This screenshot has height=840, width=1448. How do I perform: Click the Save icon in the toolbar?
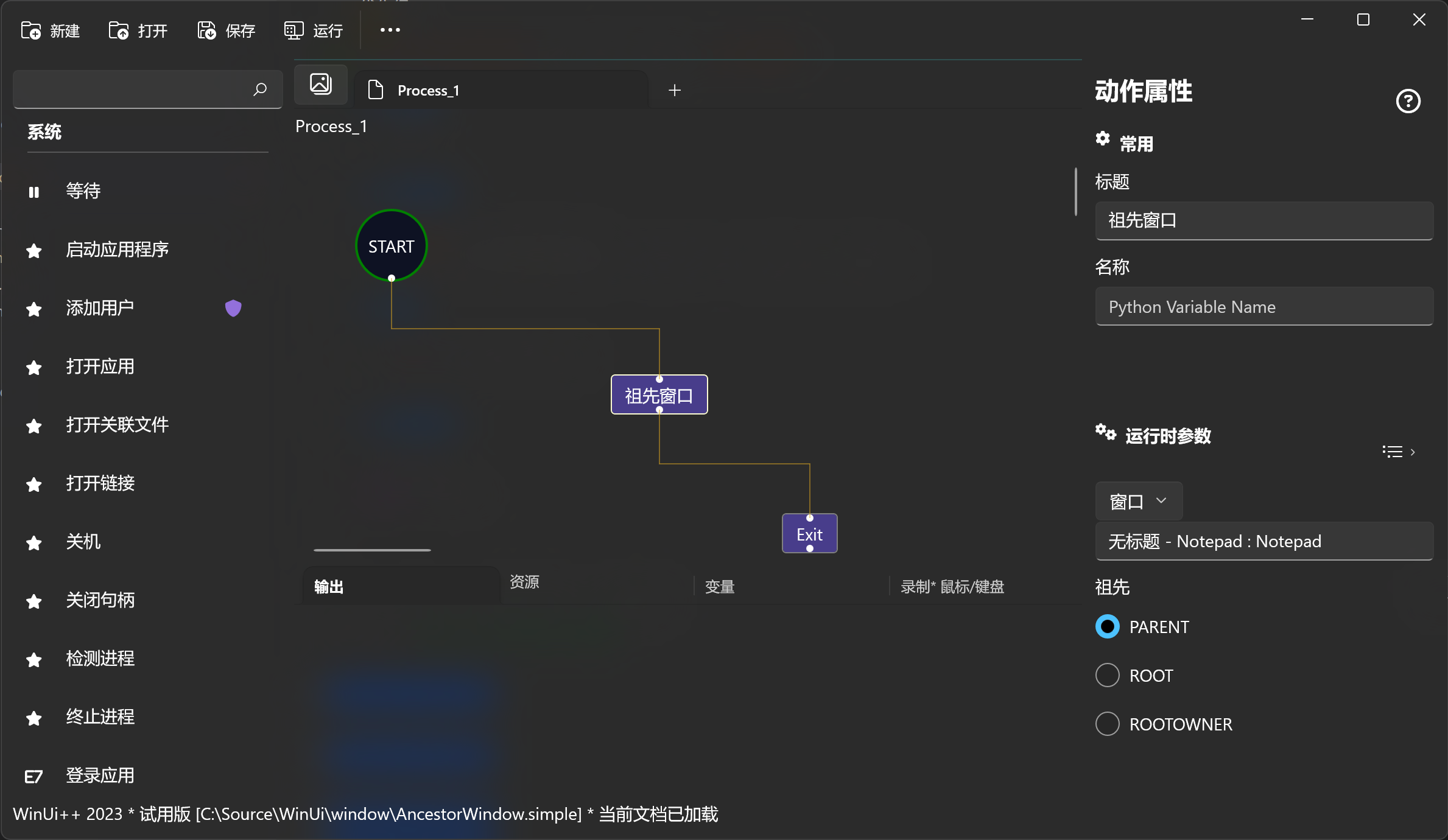point(206,30)
